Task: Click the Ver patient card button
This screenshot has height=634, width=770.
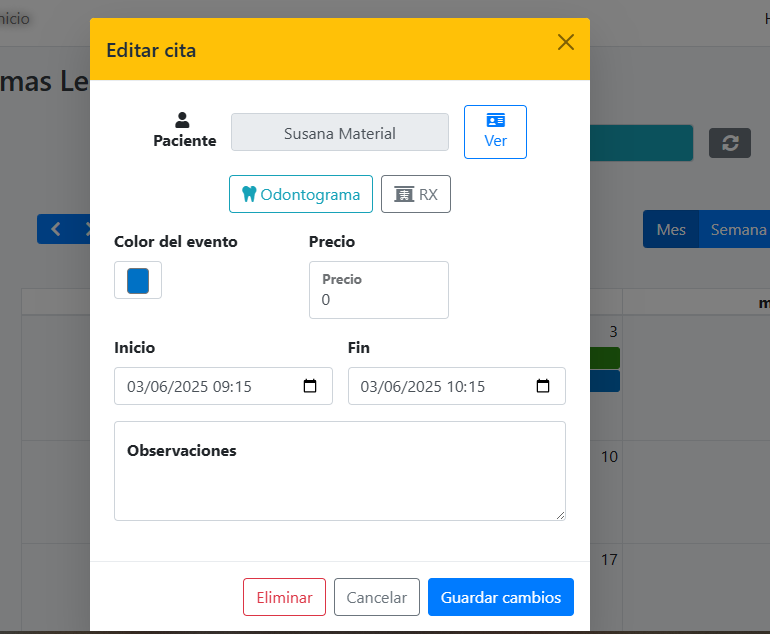Action: (495, 131)
